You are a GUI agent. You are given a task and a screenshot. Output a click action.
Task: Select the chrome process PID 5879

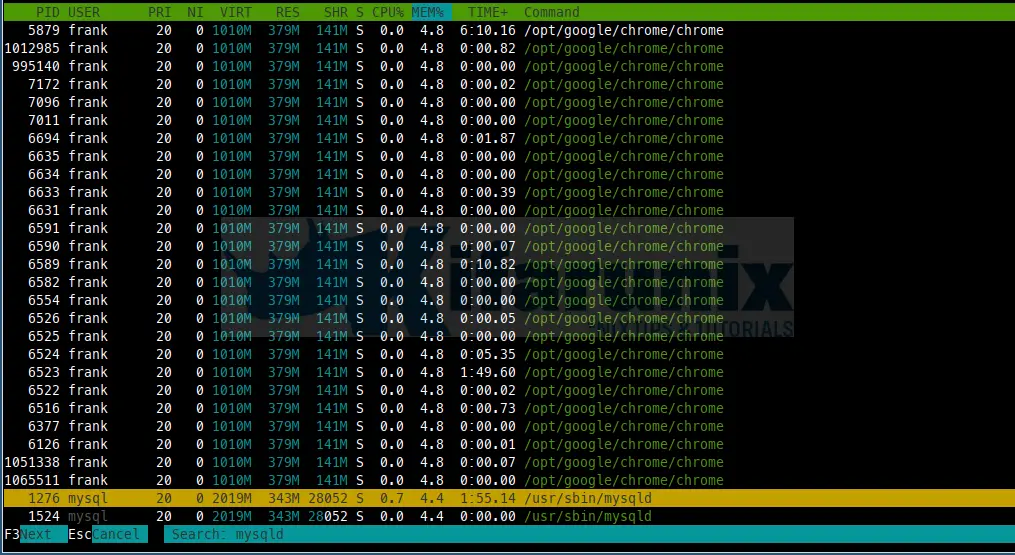pos(509,30)
